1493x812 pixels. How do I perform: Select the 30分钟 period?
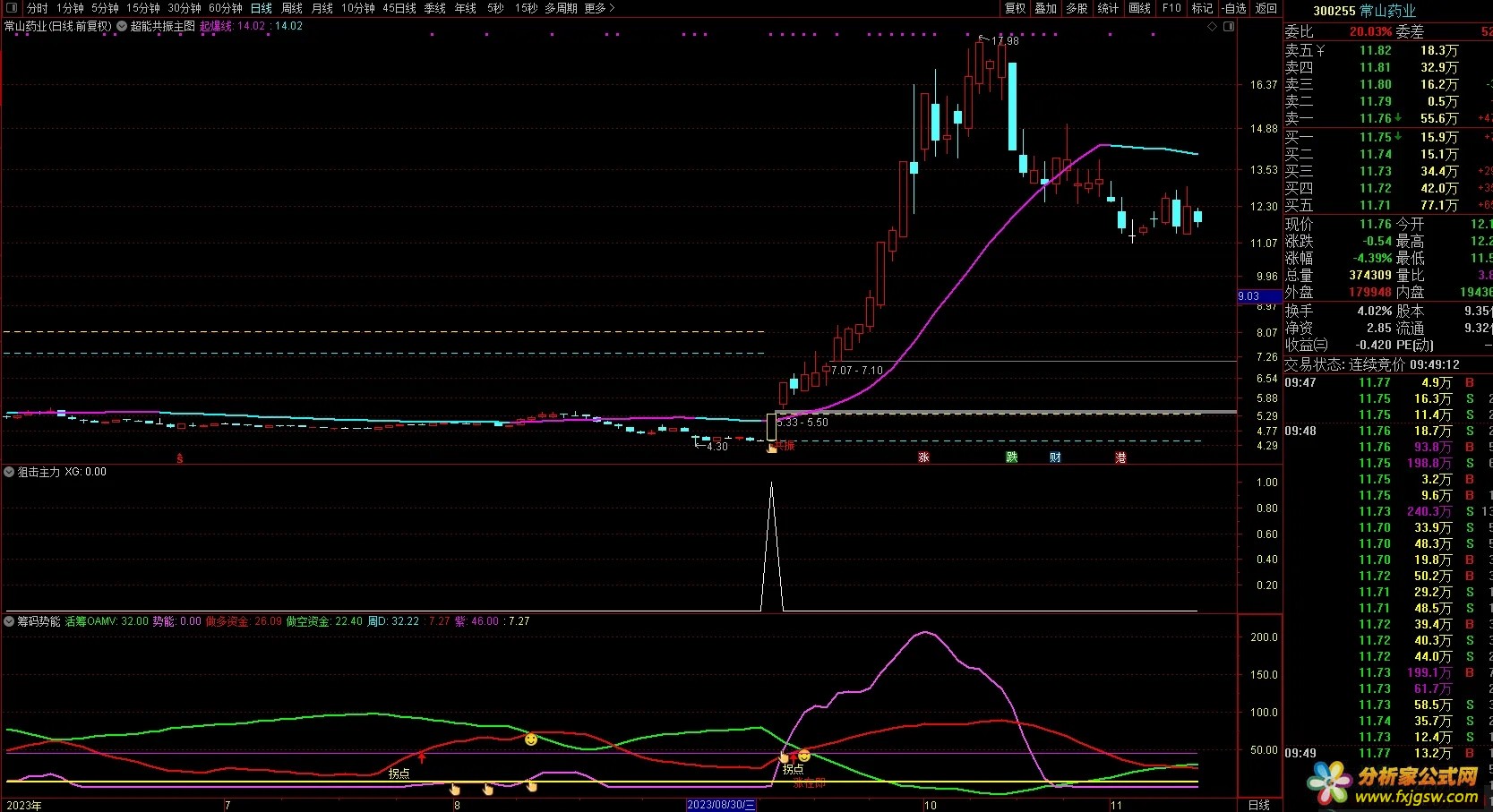pyautogui.click(x=184, y=8)
